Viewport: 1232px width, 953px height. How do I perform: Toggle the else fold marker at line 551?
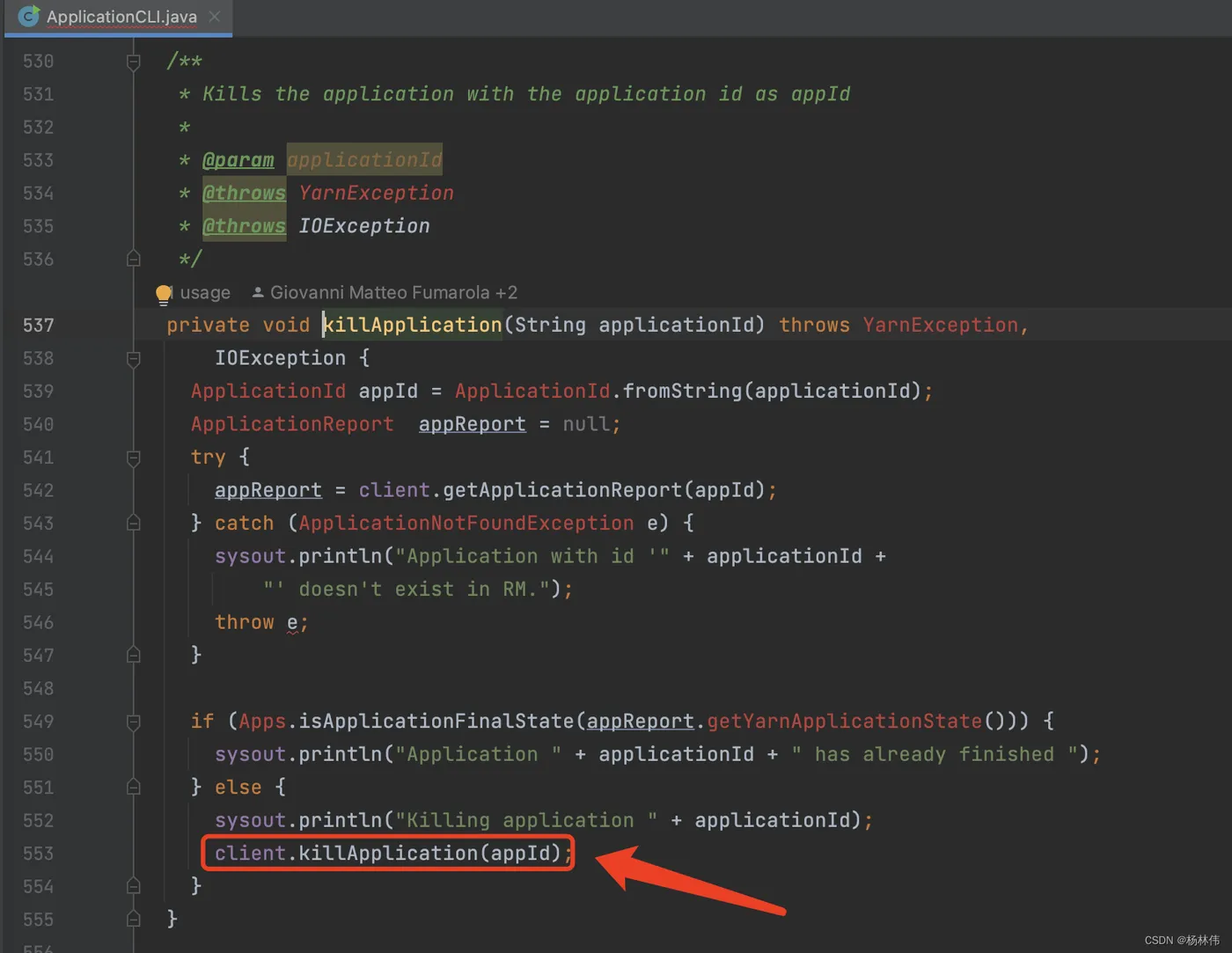click(x=134, y=788)
